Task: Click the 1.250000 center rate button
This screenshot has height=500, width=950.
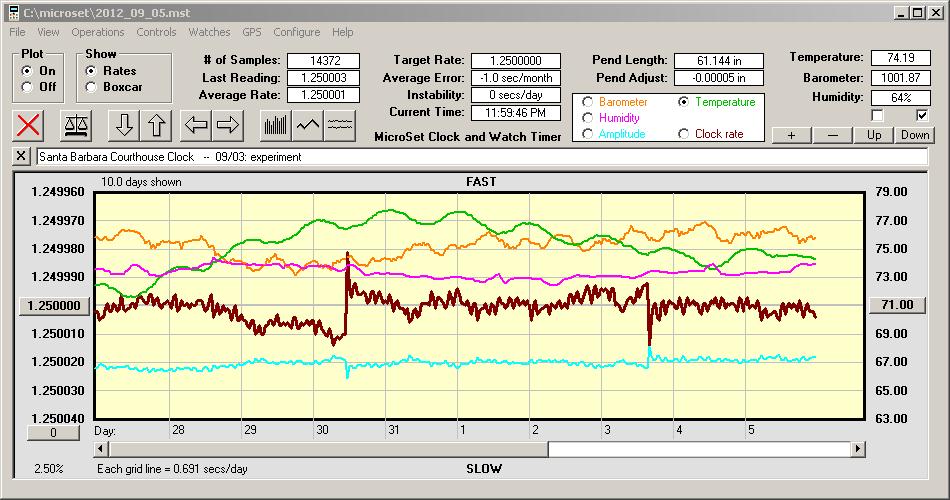Action: 54,305
